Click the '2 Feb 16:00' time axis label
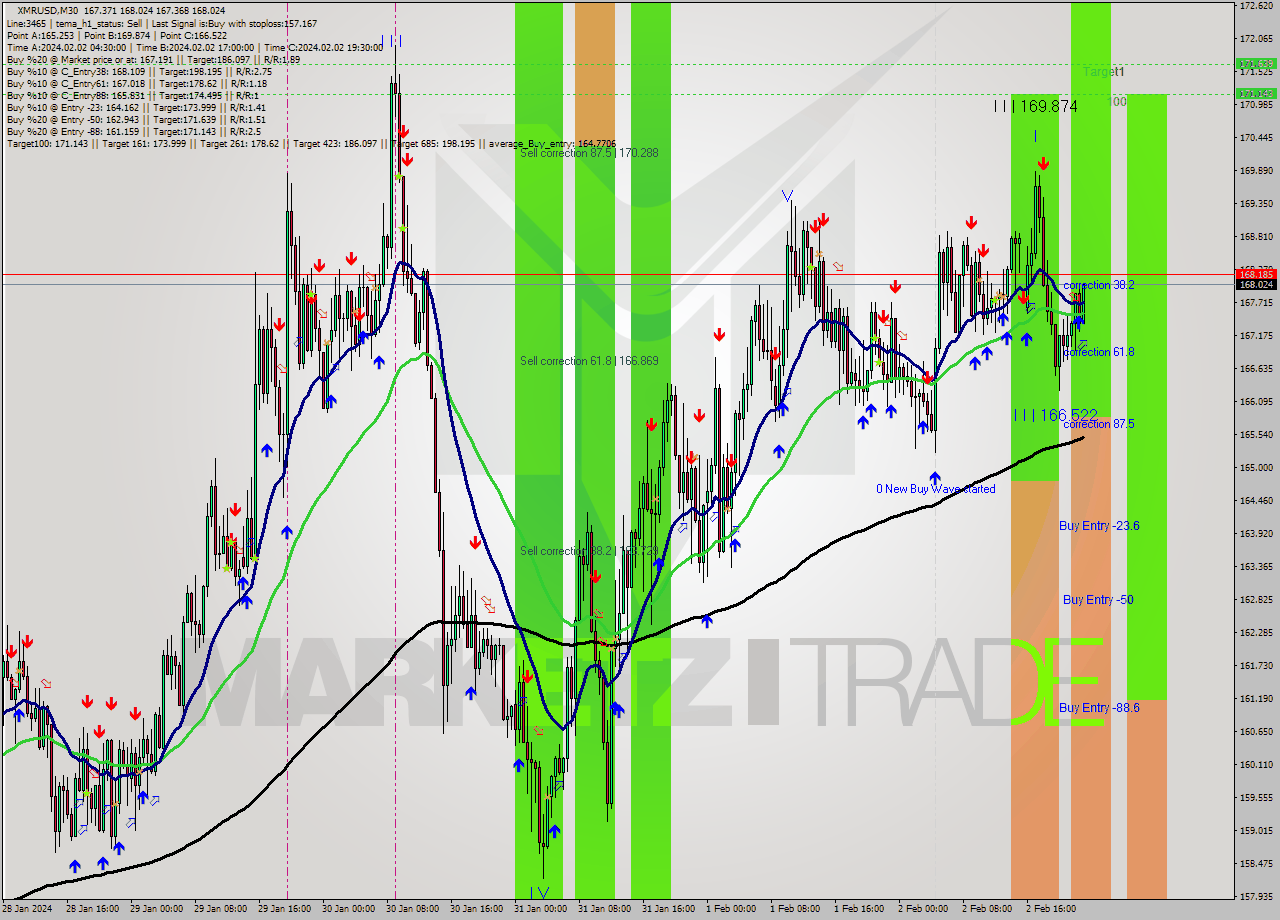 pos(1051,909)
